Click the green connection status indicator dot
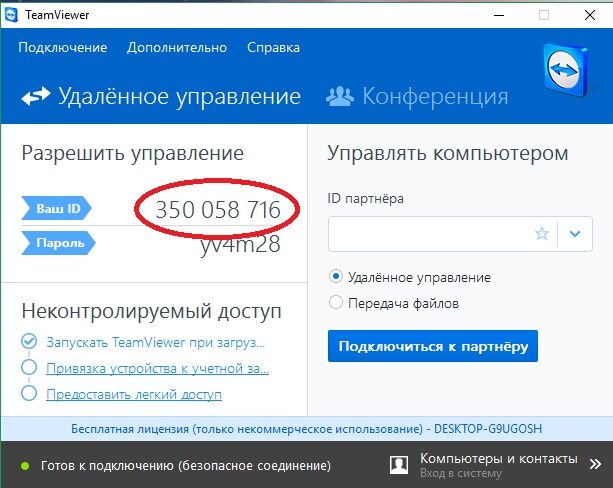Viewport: 613px width, 488px height. coord(24,466)
